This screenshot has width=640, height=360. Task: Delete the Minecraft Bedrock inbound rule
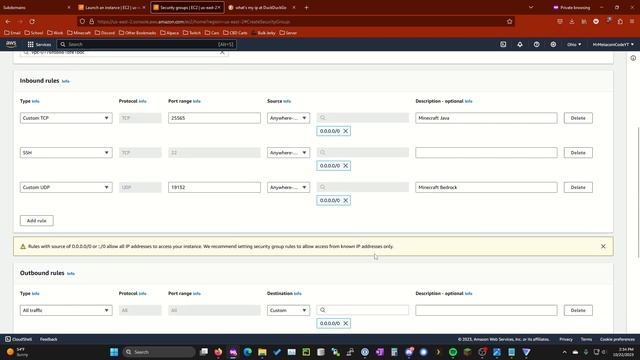[x=578, y=187]
